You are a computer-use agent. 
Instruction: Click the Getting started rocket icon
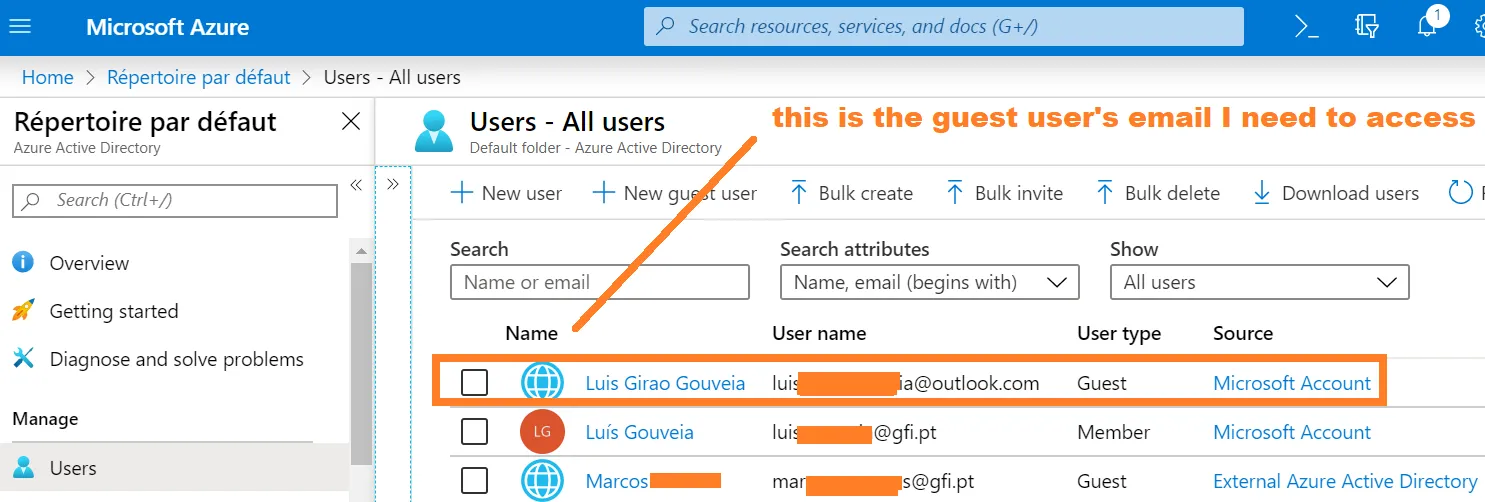point(23,311)
